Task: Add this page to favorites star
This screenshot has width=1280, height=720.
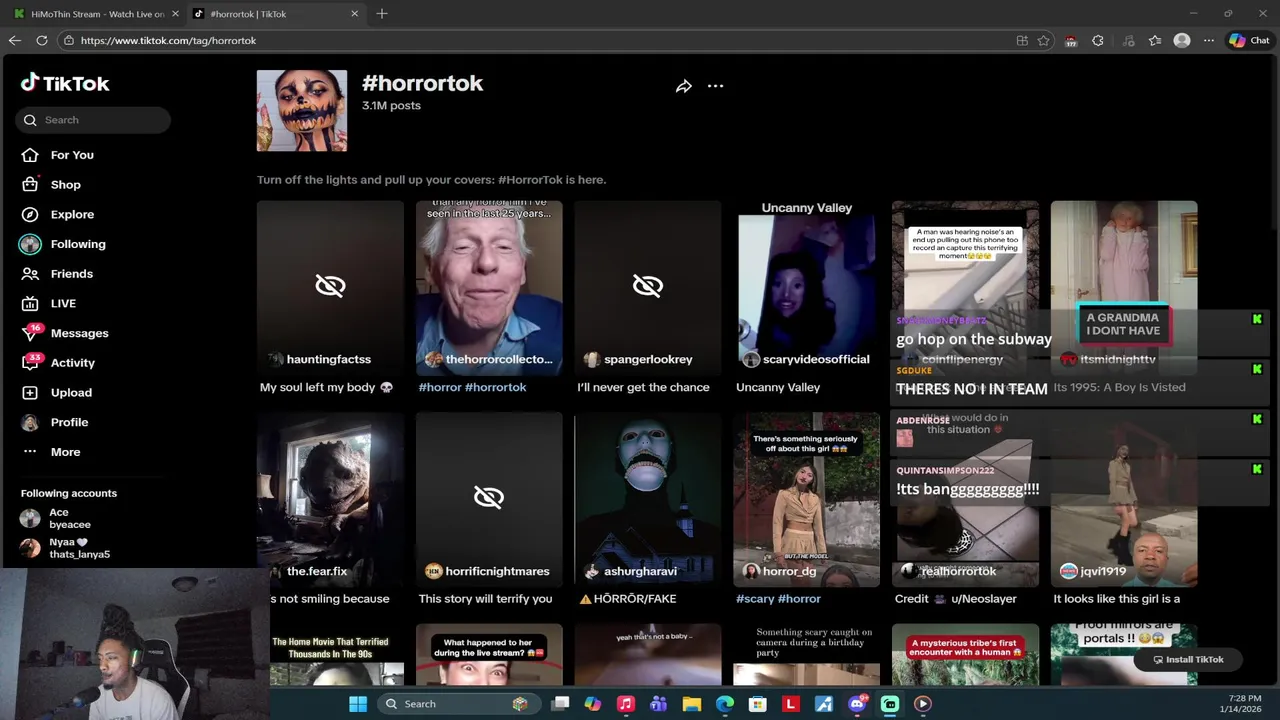Action: [x=1044, y=40]
